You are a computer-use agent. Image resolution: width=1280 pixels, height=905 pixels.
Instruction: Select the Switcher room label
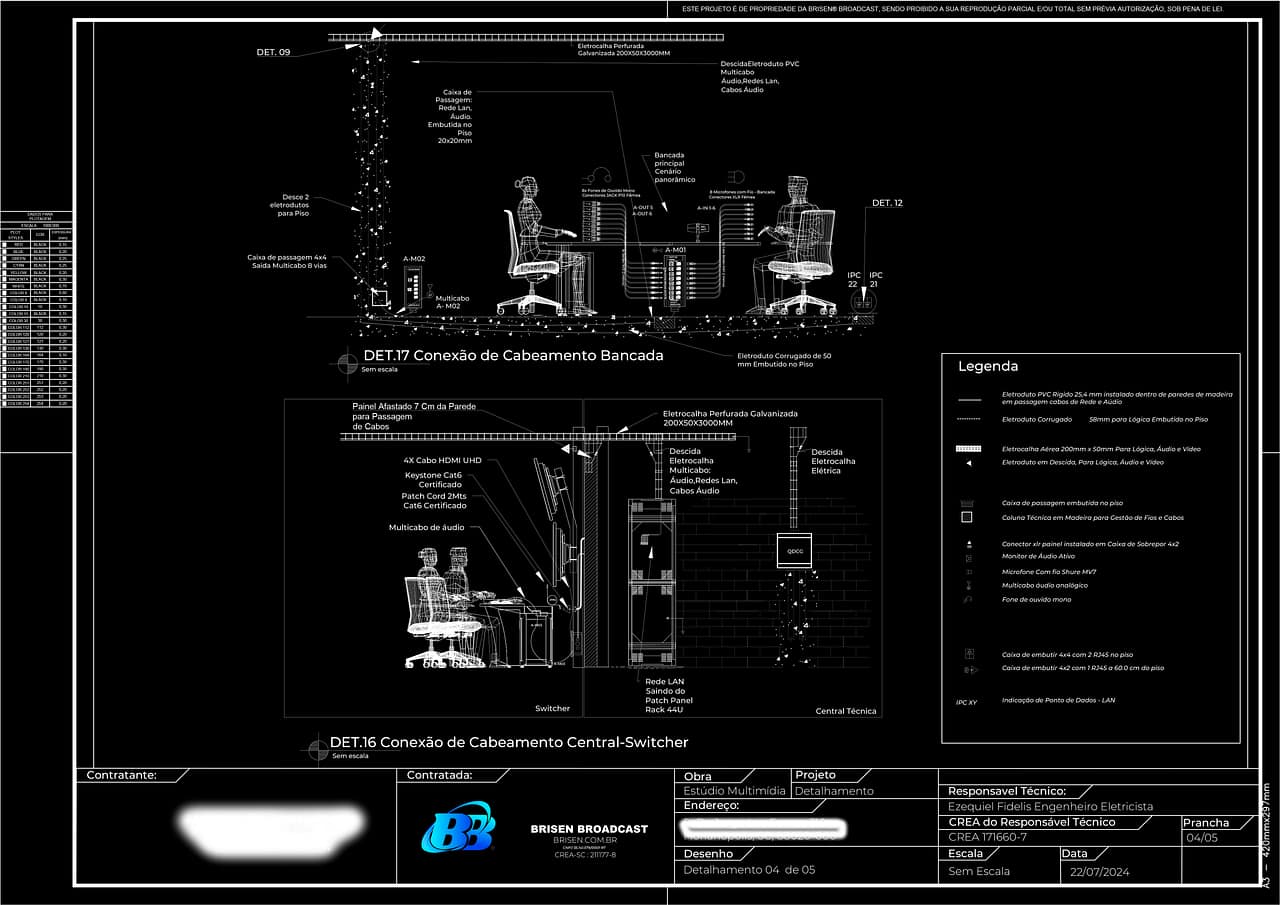(552, 709)
